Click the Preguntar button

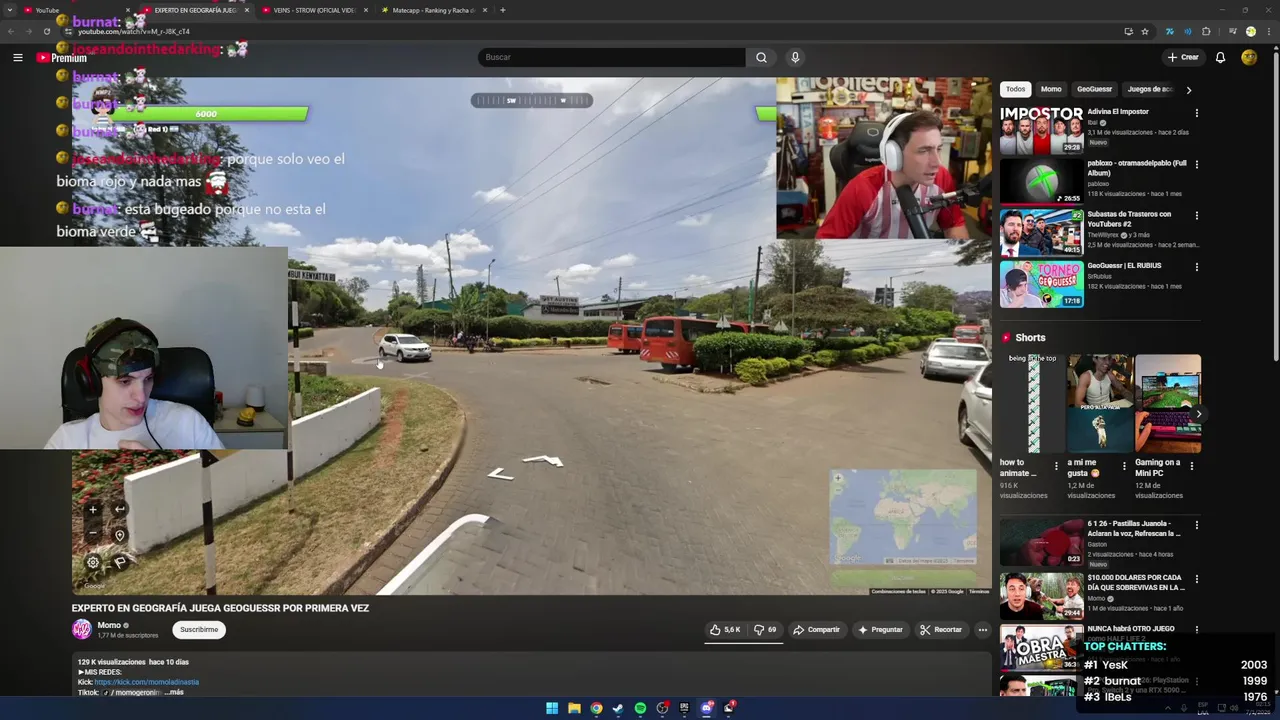[880, 630]
